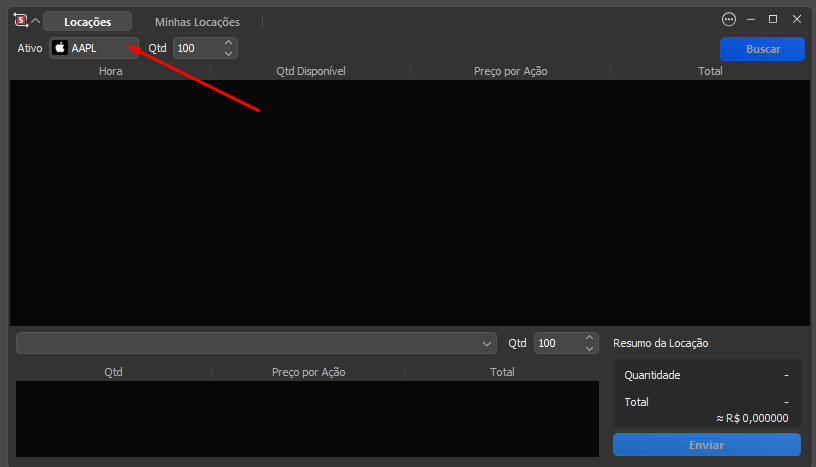Click the Enviar button
This screenshot has width=816, height=467.
tap(707, 445)
